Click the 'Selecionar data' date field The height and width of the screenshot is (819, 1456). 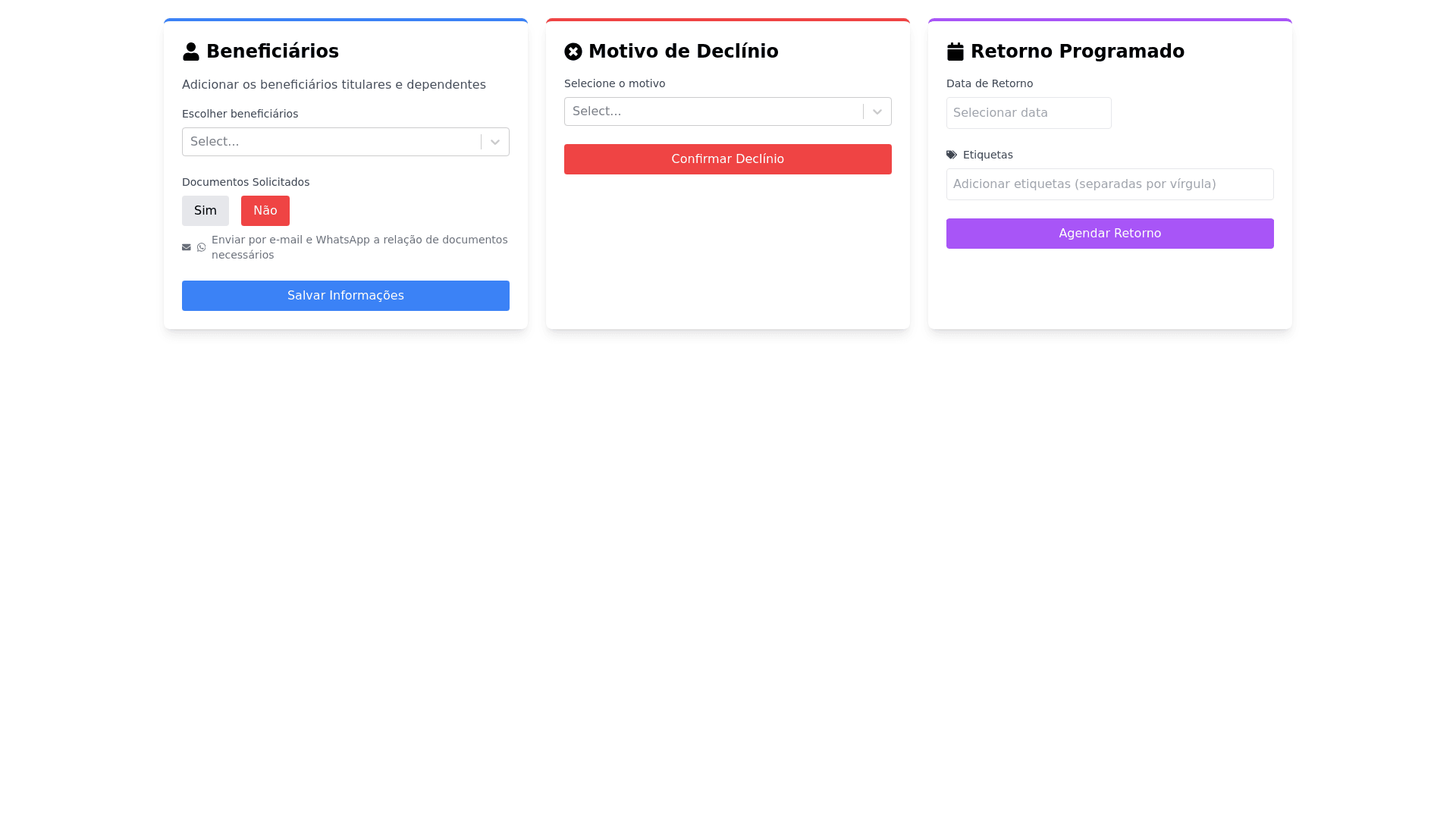1028,112
